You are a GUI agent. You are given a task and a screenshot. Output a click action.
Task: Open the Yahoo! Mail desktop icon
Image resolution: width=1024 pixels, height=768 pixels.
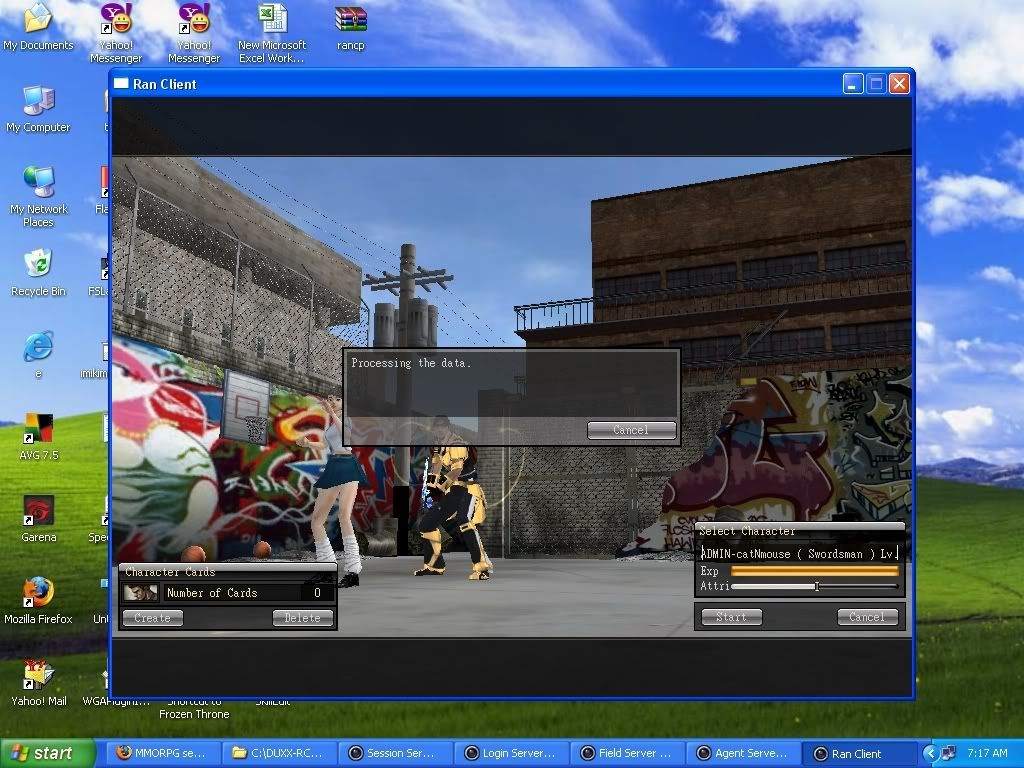tap(38, 674)
